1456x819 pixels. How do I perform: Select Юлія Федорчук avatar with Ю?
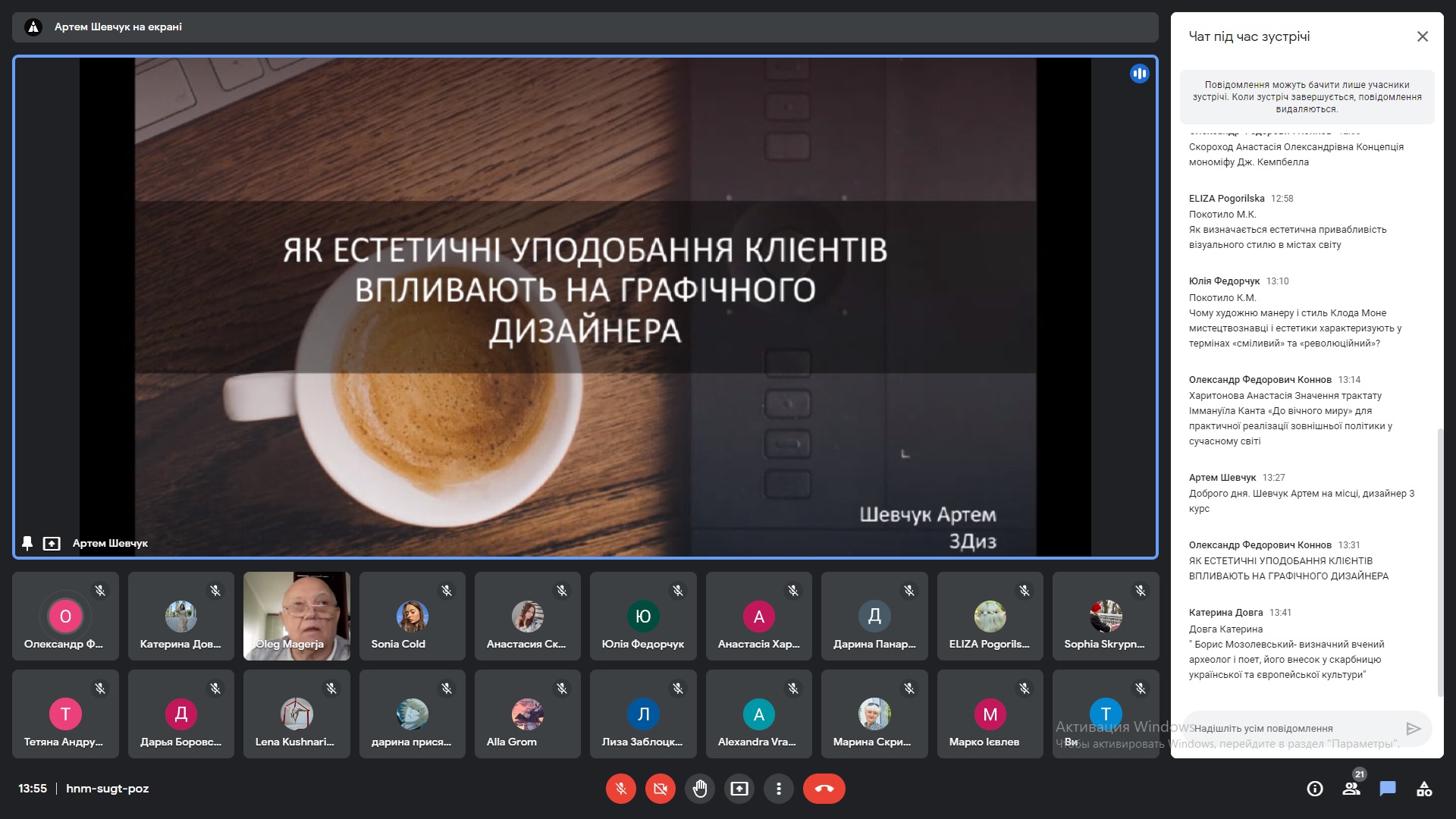(x=643, y=617)
